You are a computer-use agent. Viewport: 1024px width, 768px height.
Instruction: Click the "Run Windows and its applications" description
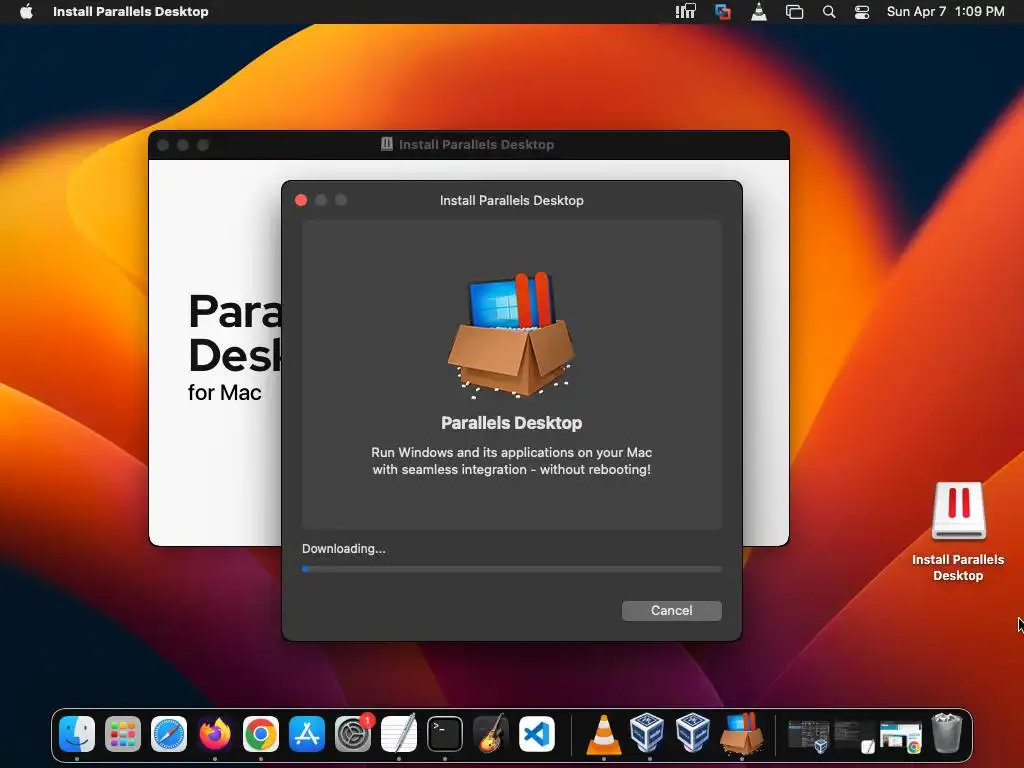[x=511, y=460]
